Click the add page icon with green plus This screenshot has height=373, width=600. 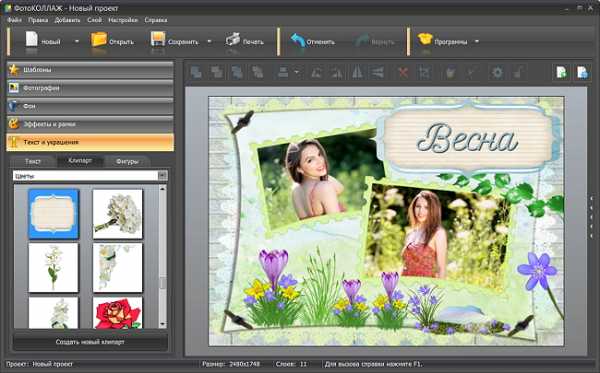pyautogui.click(x=561, y=72)
